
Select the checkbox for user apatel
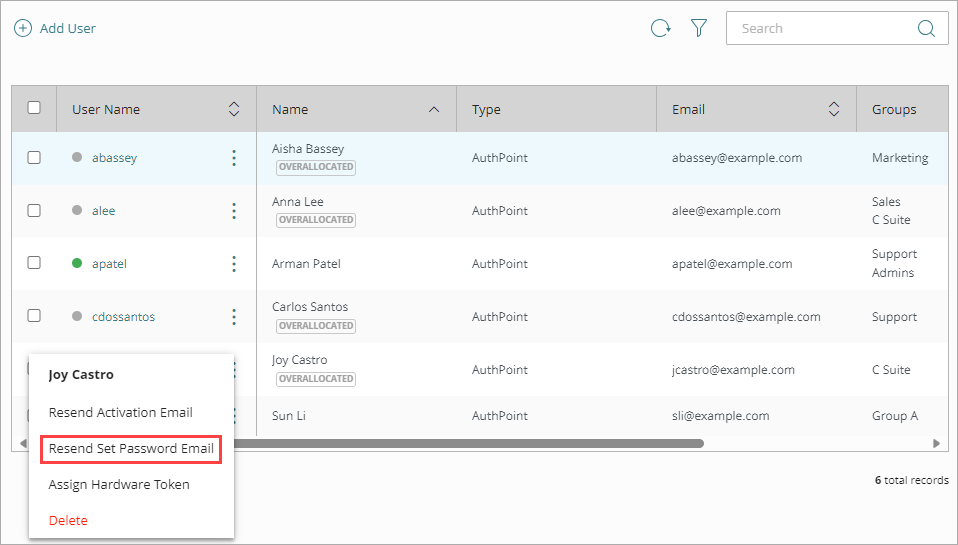click(34, 263)
